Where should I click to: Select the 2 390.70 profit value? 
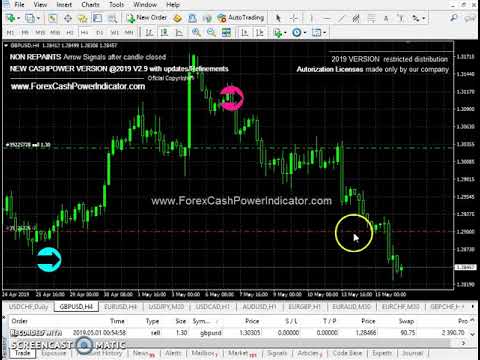pos(453,333)
